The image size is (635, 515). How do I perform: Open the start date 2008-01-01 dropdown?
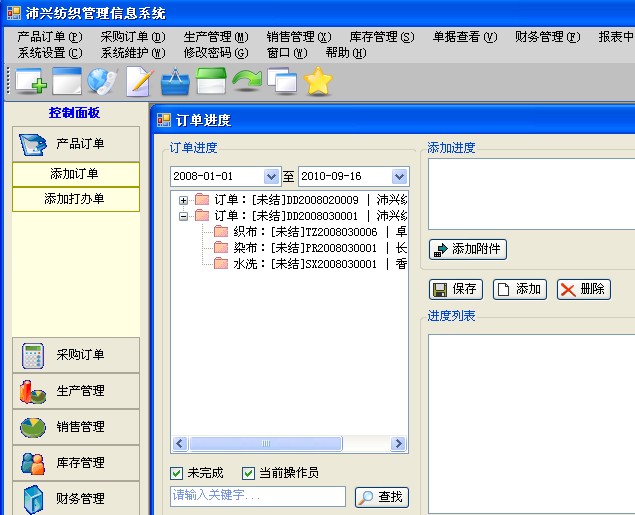(271, 177)
